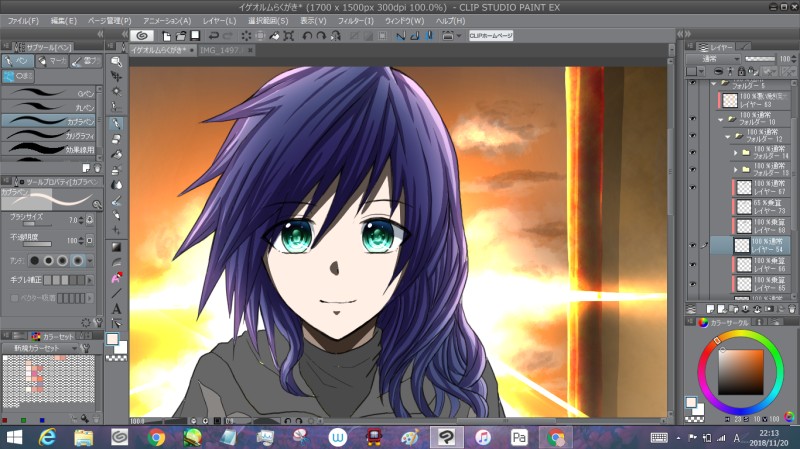The height and width of the screenshot is (449, 800).
Task: Select the straight line Figure tool in toolbox
Action: pyautogui.click(x=116, y=293)
